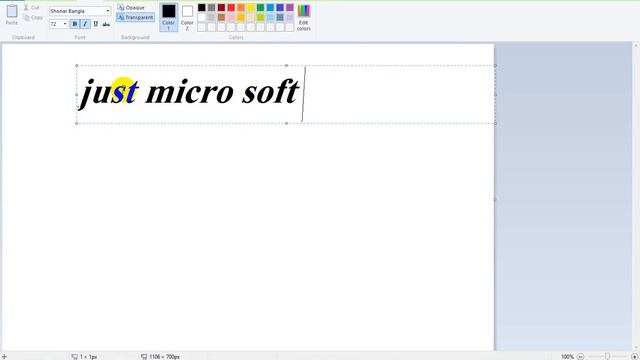Click the bottom-center handle of the text box
The image size is (640, 360).
286,123
